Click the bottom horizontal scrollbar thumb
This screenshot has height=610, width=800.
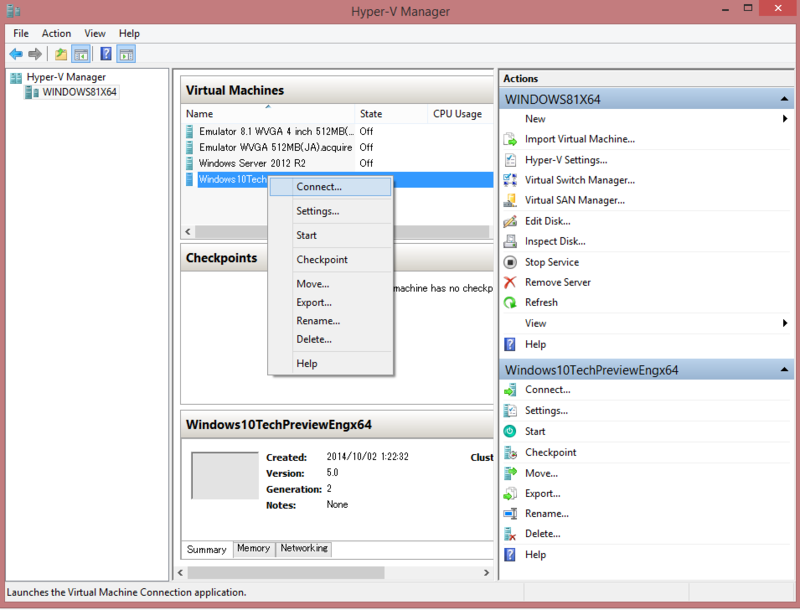tap(286, 573)
